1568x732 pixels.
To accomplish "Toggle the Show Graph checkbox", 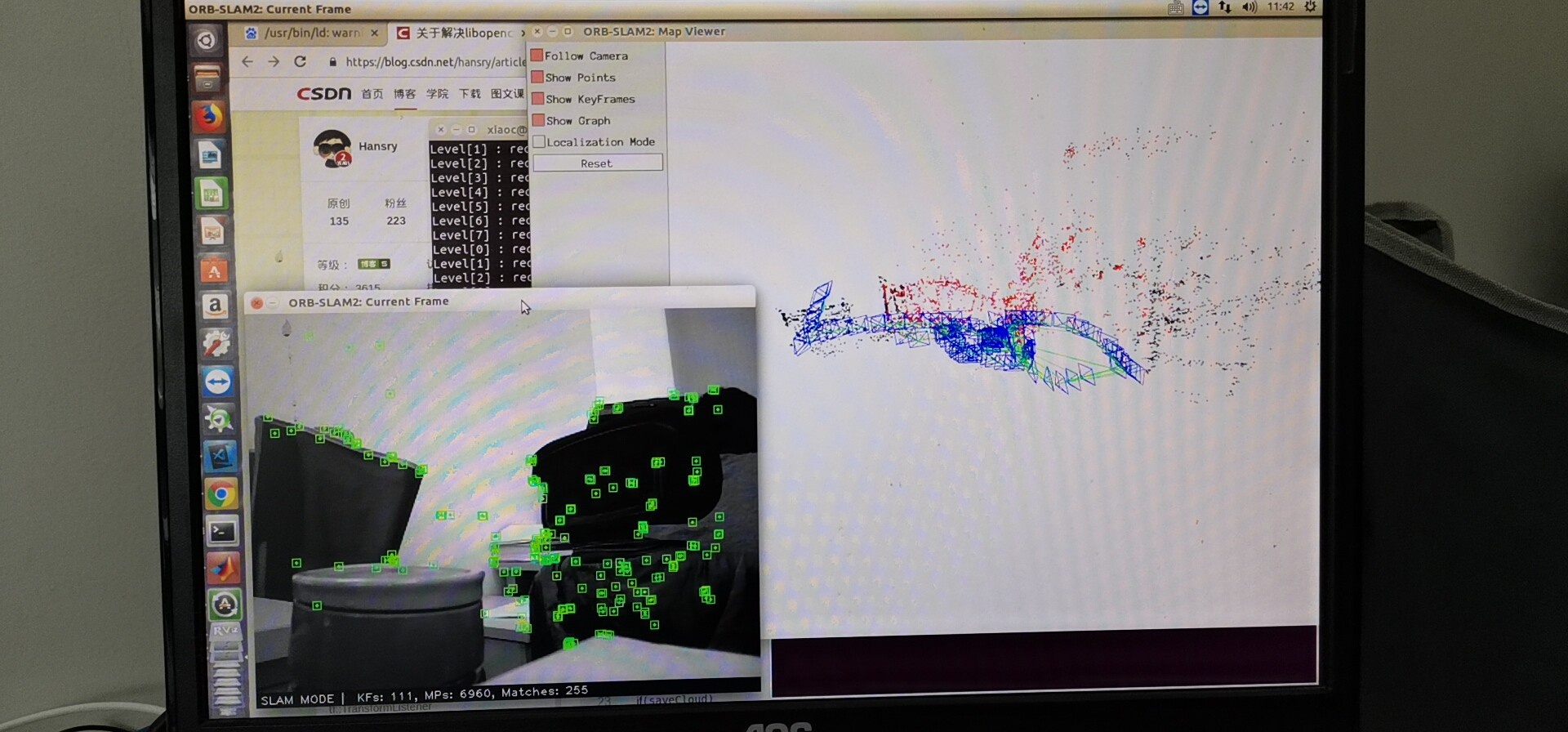I will coord(538,120).
